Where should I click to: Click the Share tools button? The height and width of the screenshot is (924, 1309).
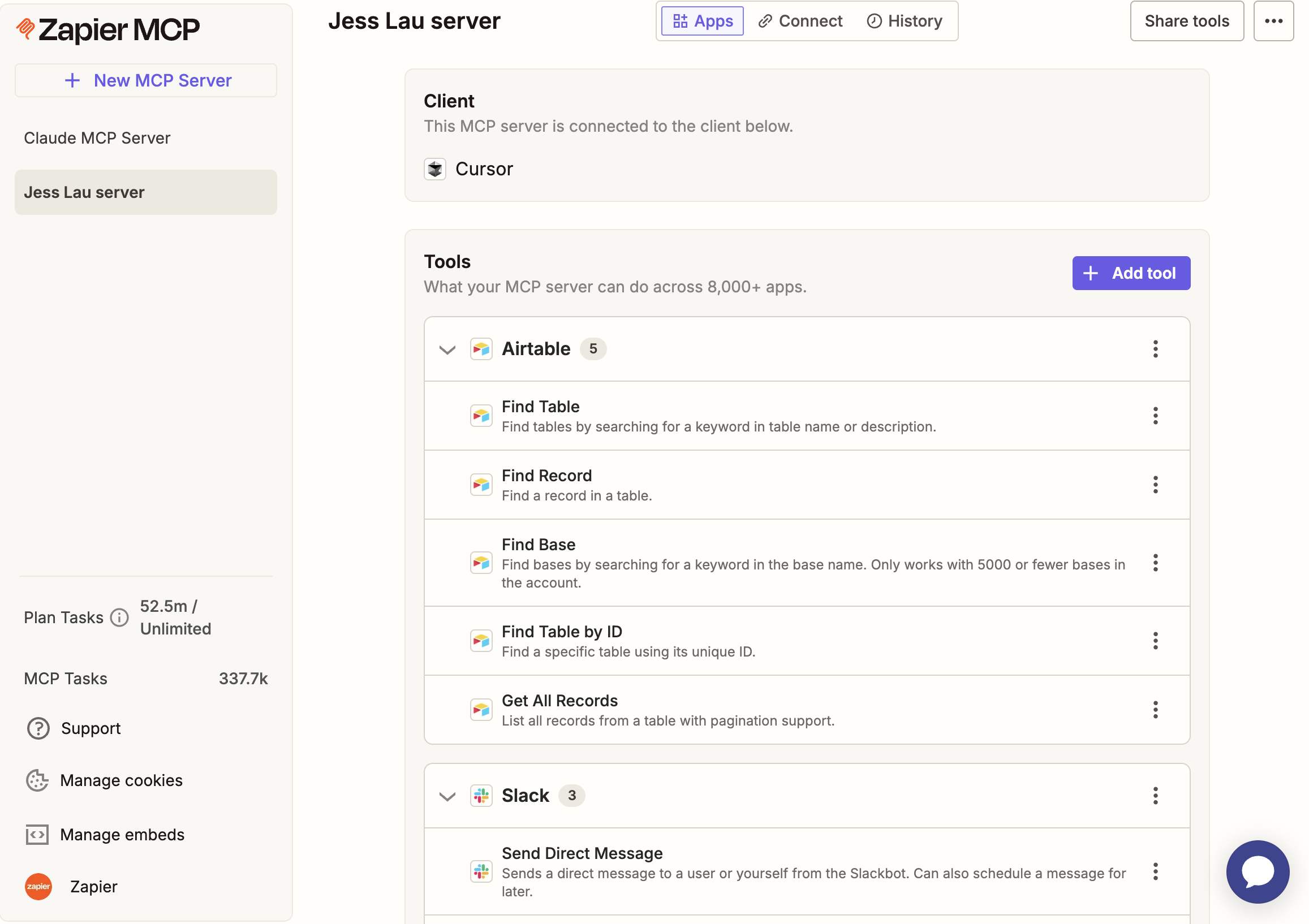click(1187, 21)
